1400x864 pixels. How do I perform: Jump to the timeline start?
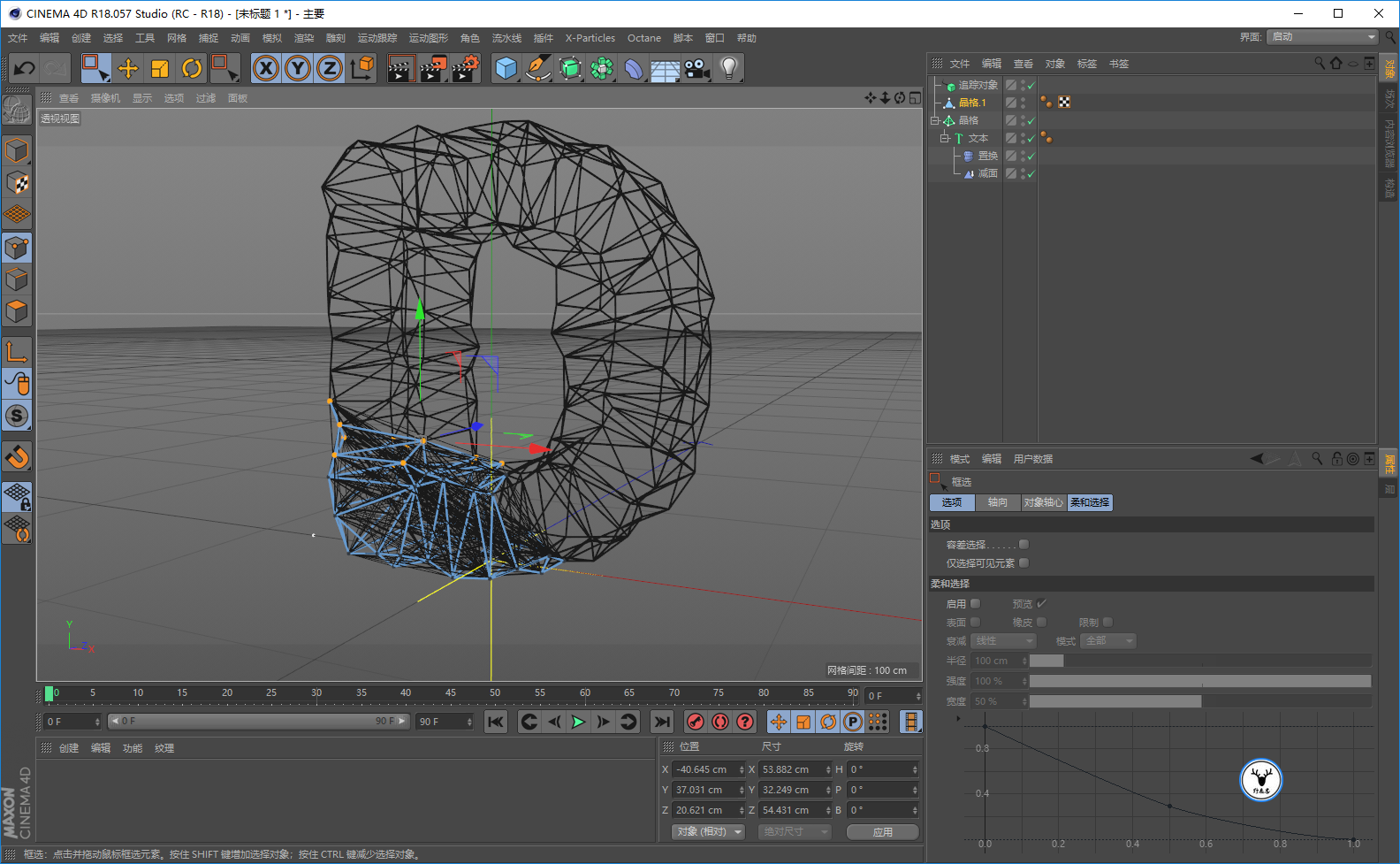click(x=496, y=722)
